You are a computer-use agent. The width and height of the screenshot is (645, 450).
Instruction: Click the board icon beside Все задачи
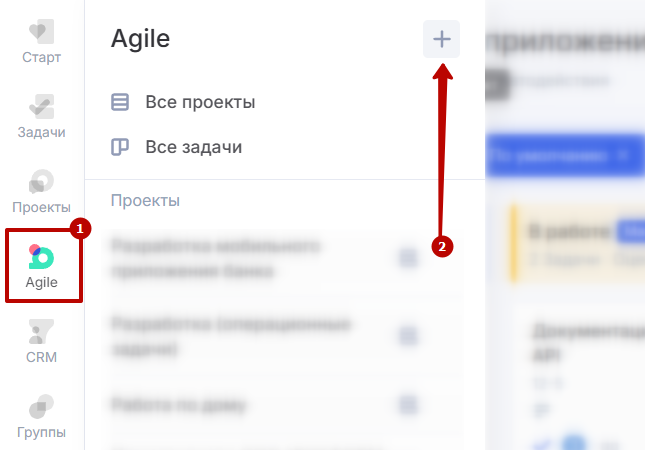pyautogui.click(x=120, y=148)
